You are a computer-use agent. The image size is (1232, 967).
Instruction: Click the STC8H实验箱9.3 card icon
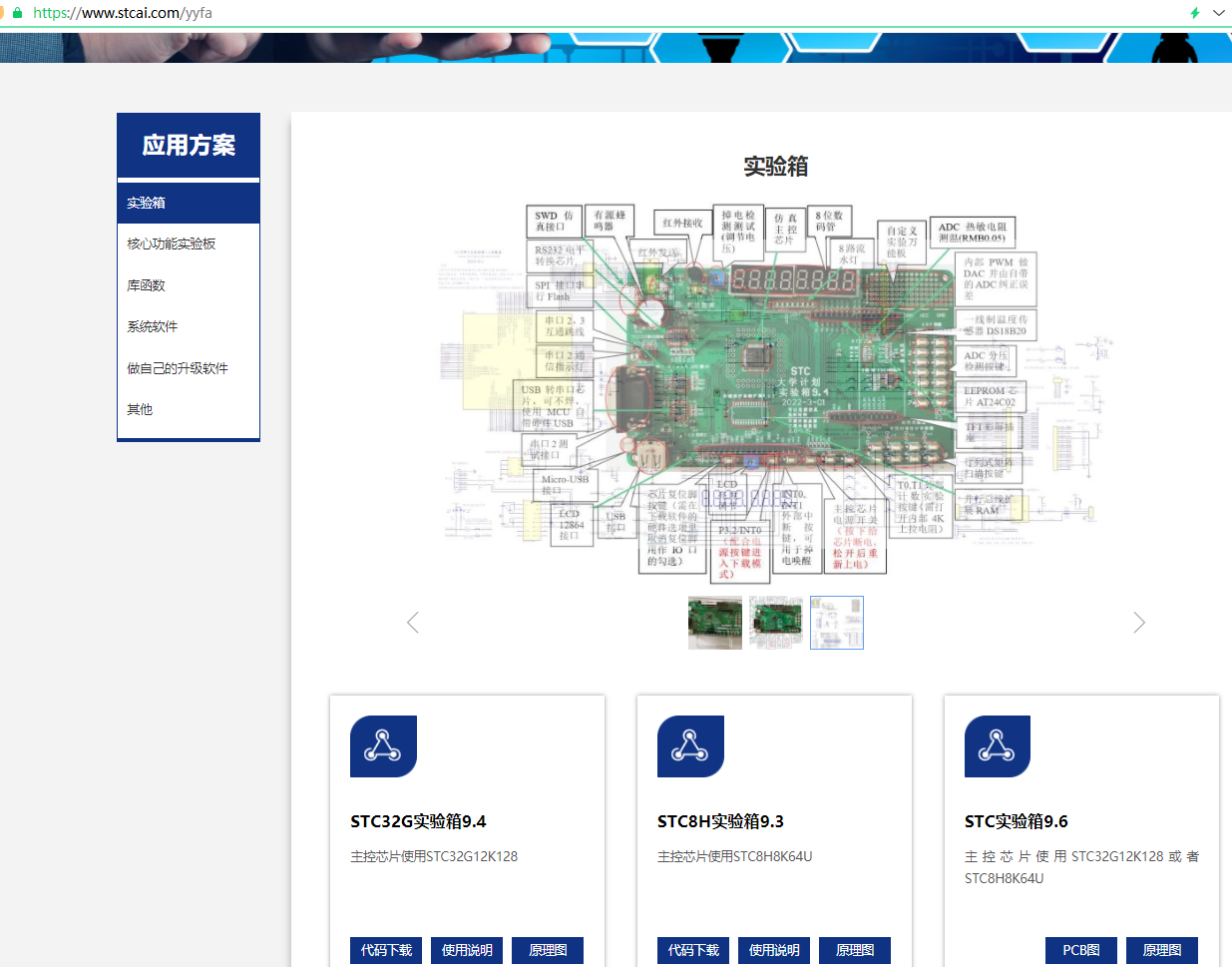690,746
